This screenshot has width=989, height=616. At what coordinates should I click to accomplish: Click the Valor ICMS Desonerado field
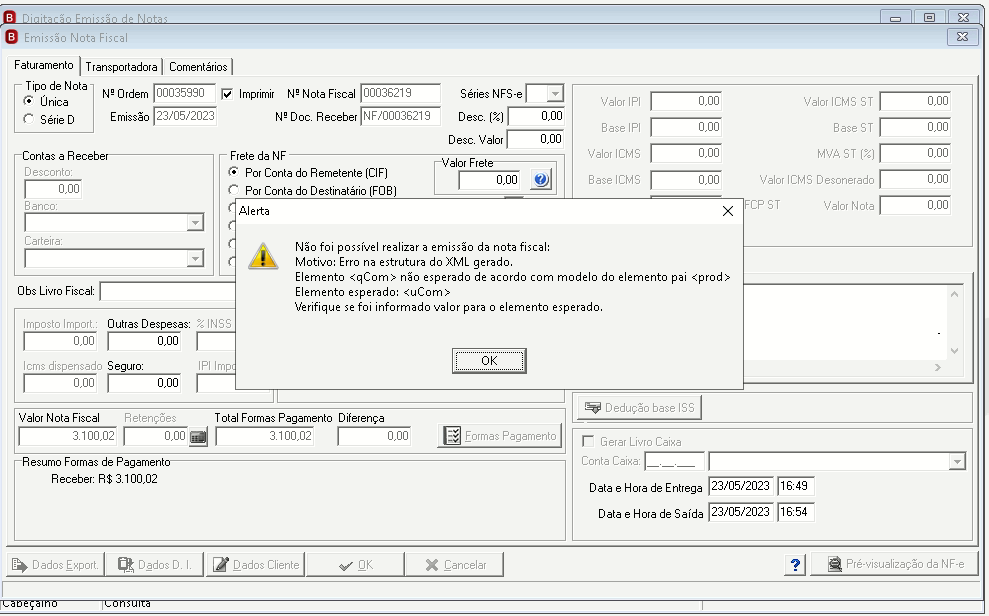(x=915, y=180)
